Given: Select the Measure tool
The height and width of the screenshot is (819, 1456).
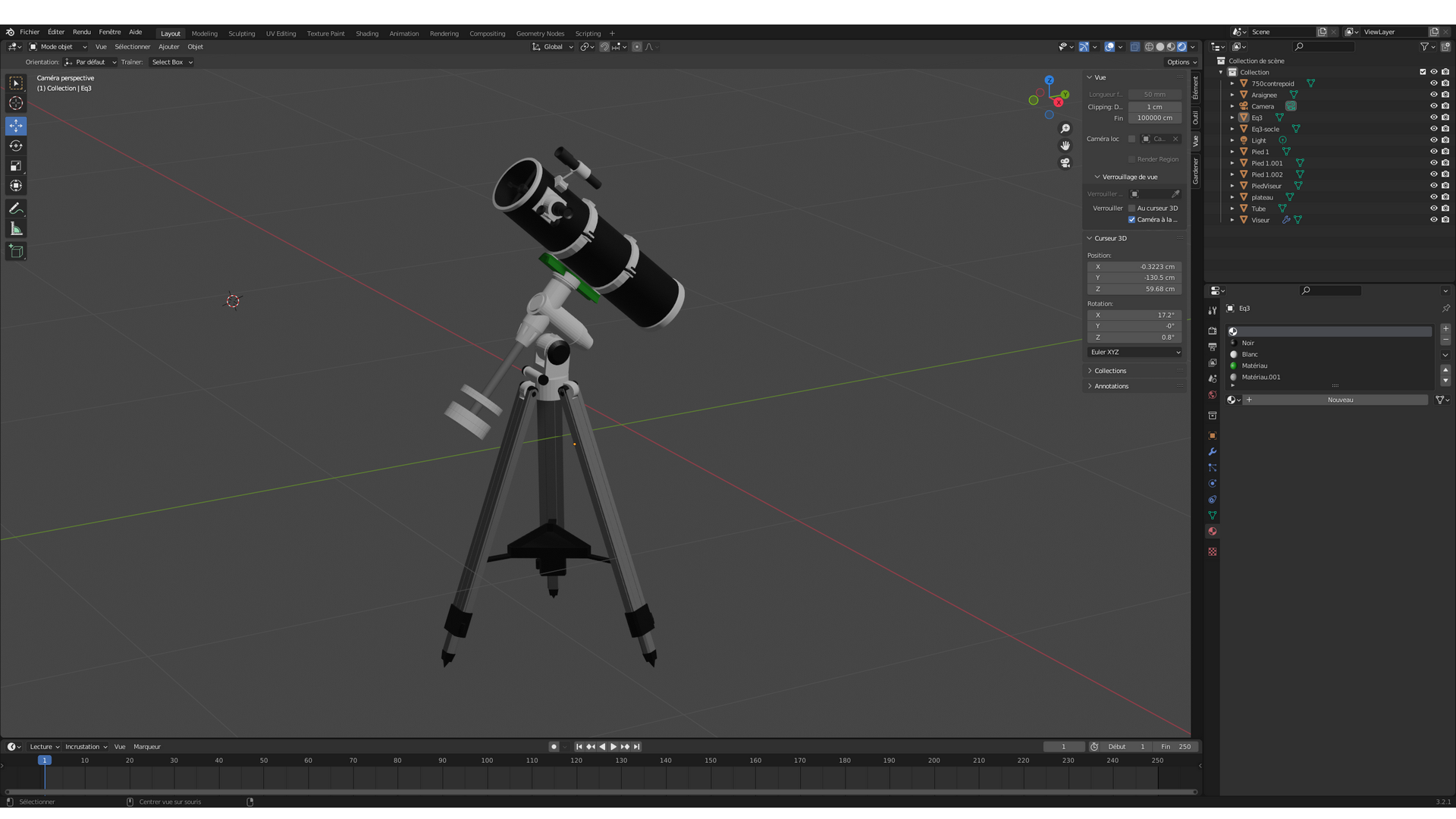Looking at the screenshot, I should click(16, 229).
